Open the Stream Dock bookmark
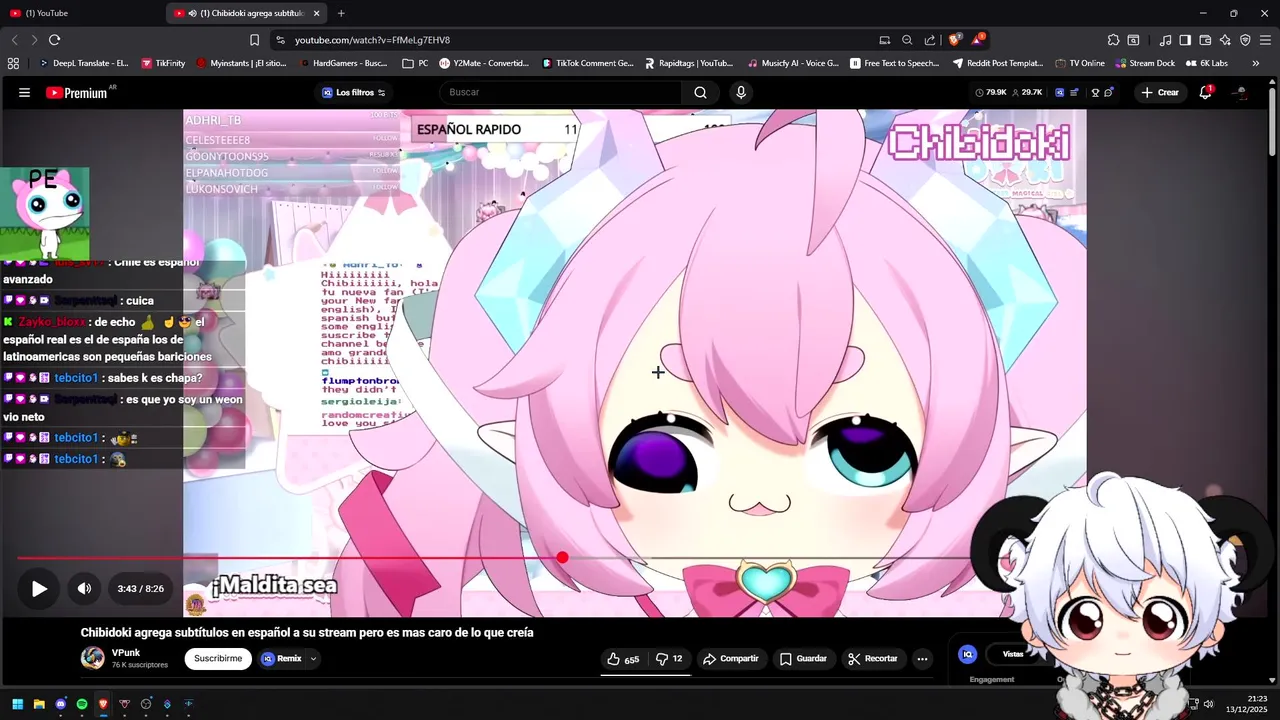This screenshot has width=1280, height=720. pyautogui.click(x=1145, y=63)
